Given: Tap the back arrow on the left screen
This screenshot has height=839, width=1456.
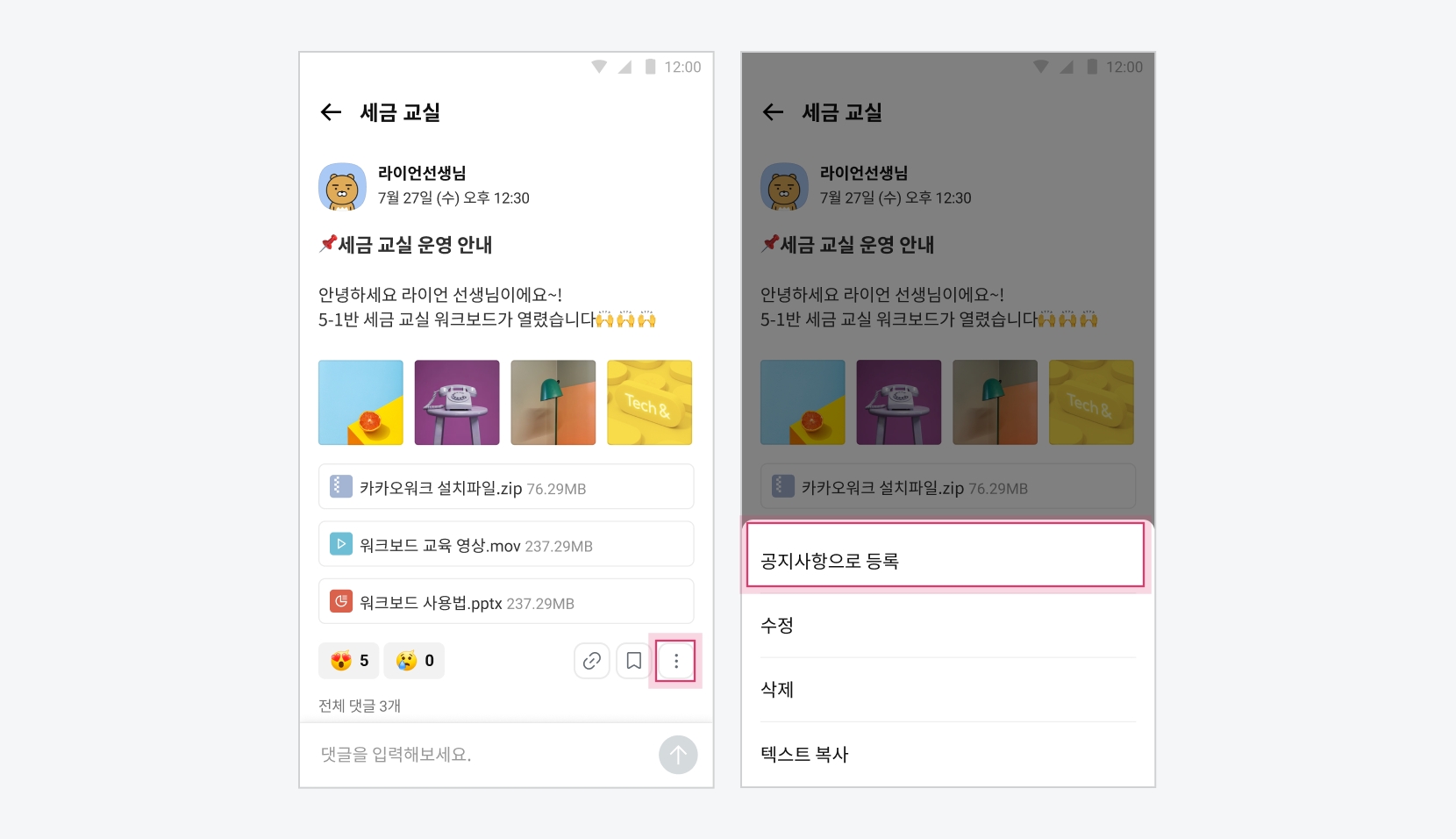Looking at the screenshot, I should pyautogui.click(x=331, y=111).
